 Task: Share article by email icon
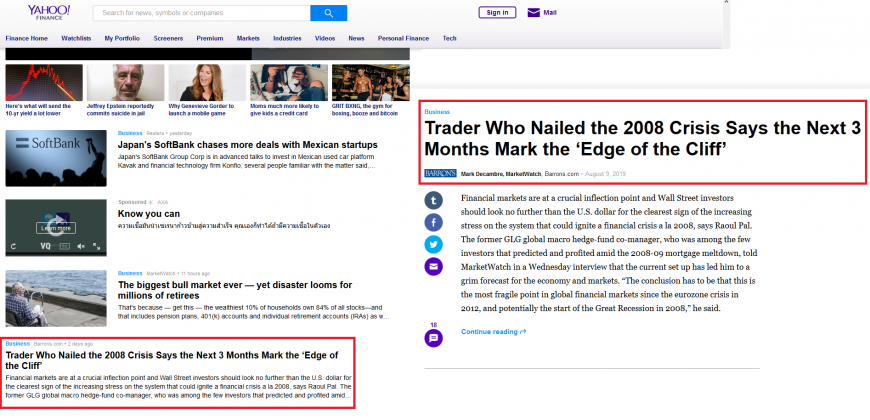(x=433, y=267)
